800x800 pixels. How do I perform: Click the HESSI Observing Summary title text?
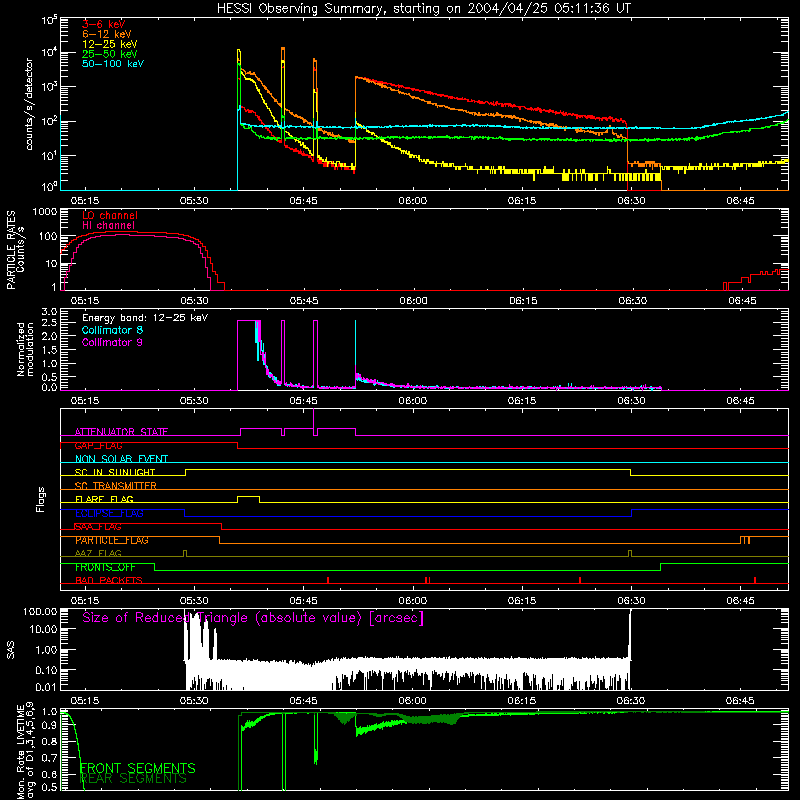coord(423,9)
